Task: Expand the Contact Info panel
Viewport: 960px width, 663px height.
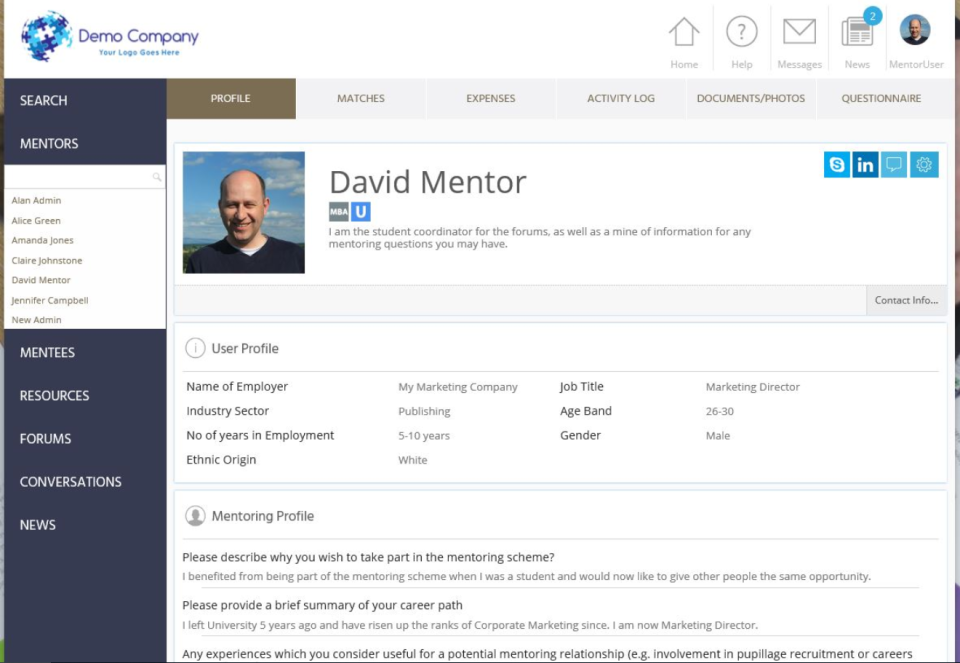Action: 905,299
